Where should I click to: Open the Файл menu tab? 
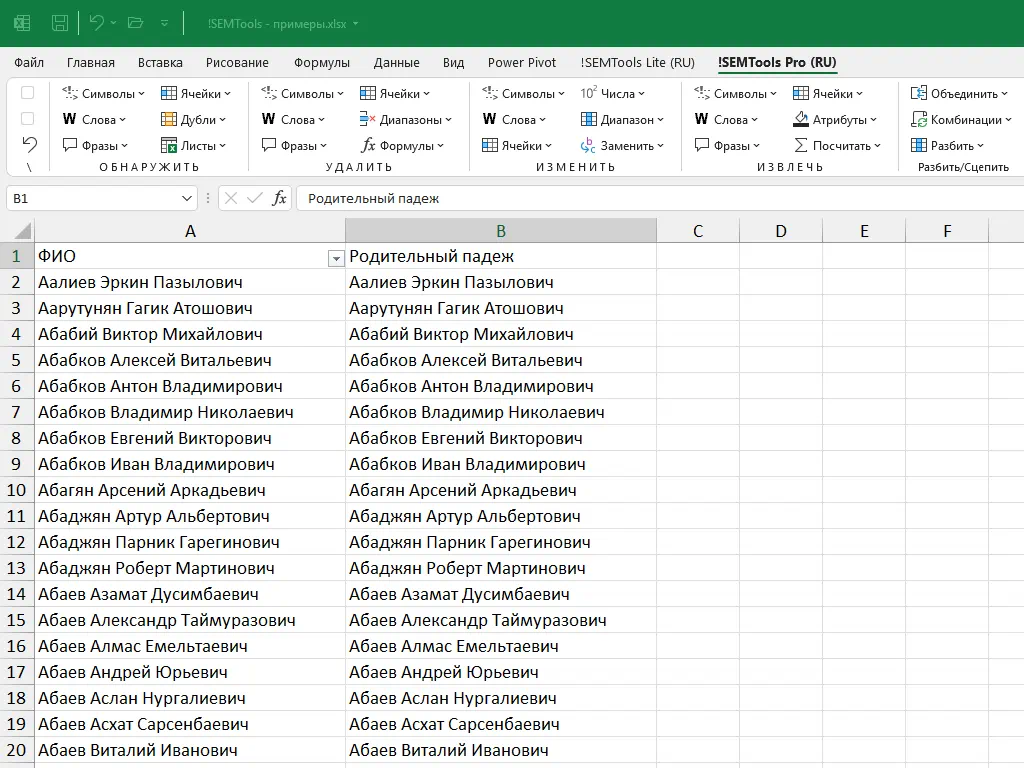[29, 63]
